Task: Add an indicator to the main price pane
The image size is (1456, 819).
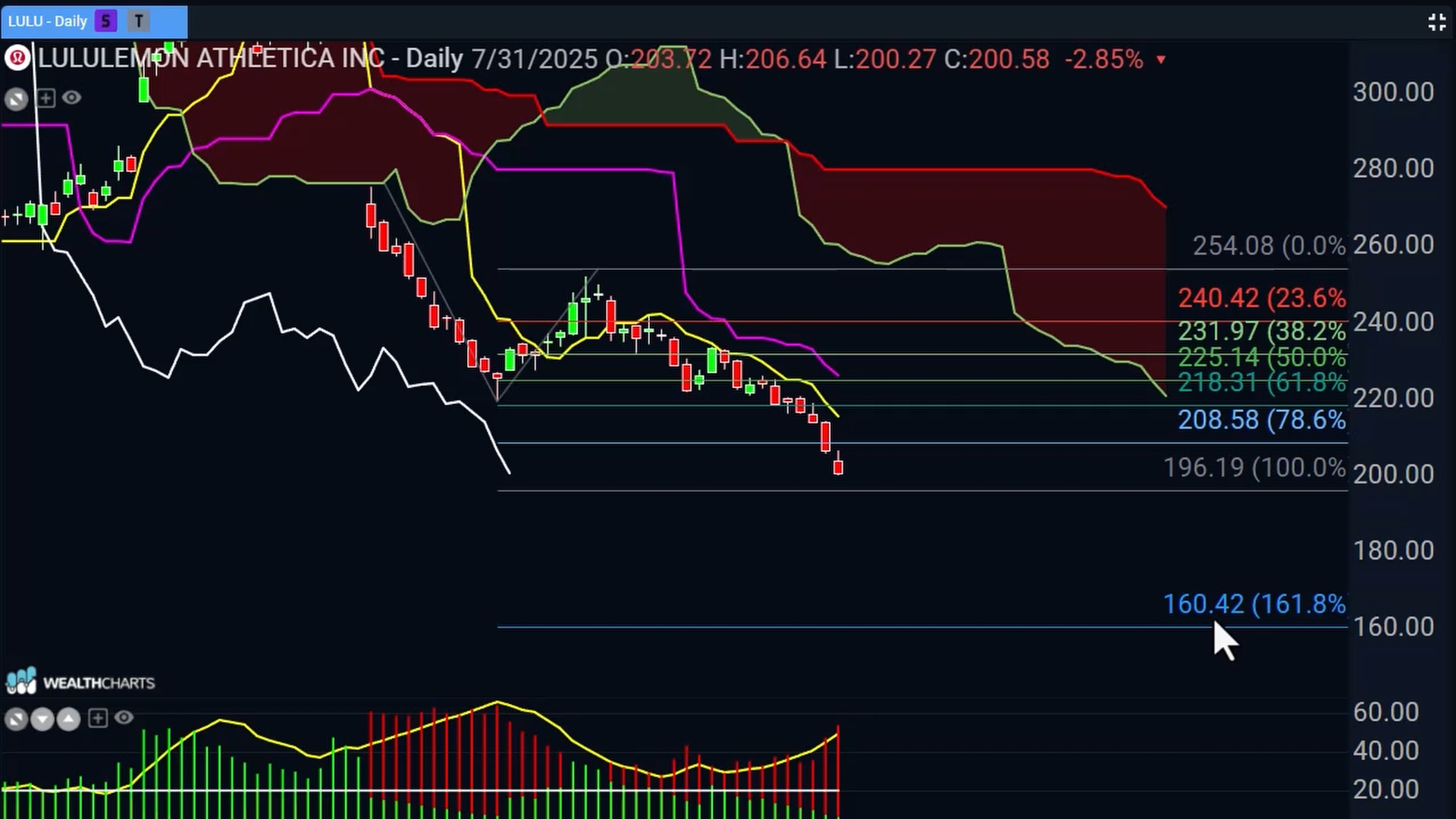Action: 45,98
